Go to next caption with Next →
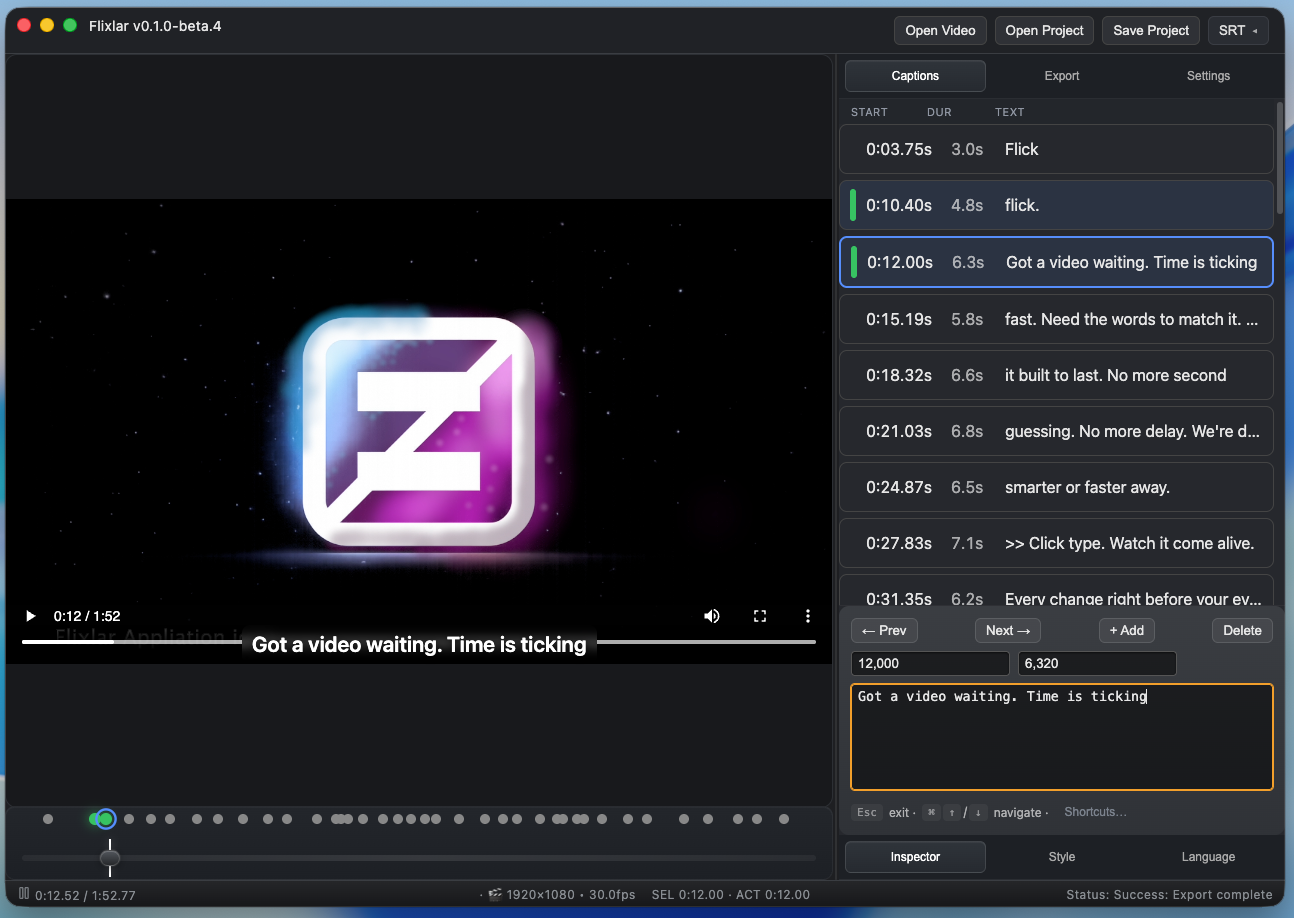This screenshot has height=918, width=1294. coord(1007,630)
